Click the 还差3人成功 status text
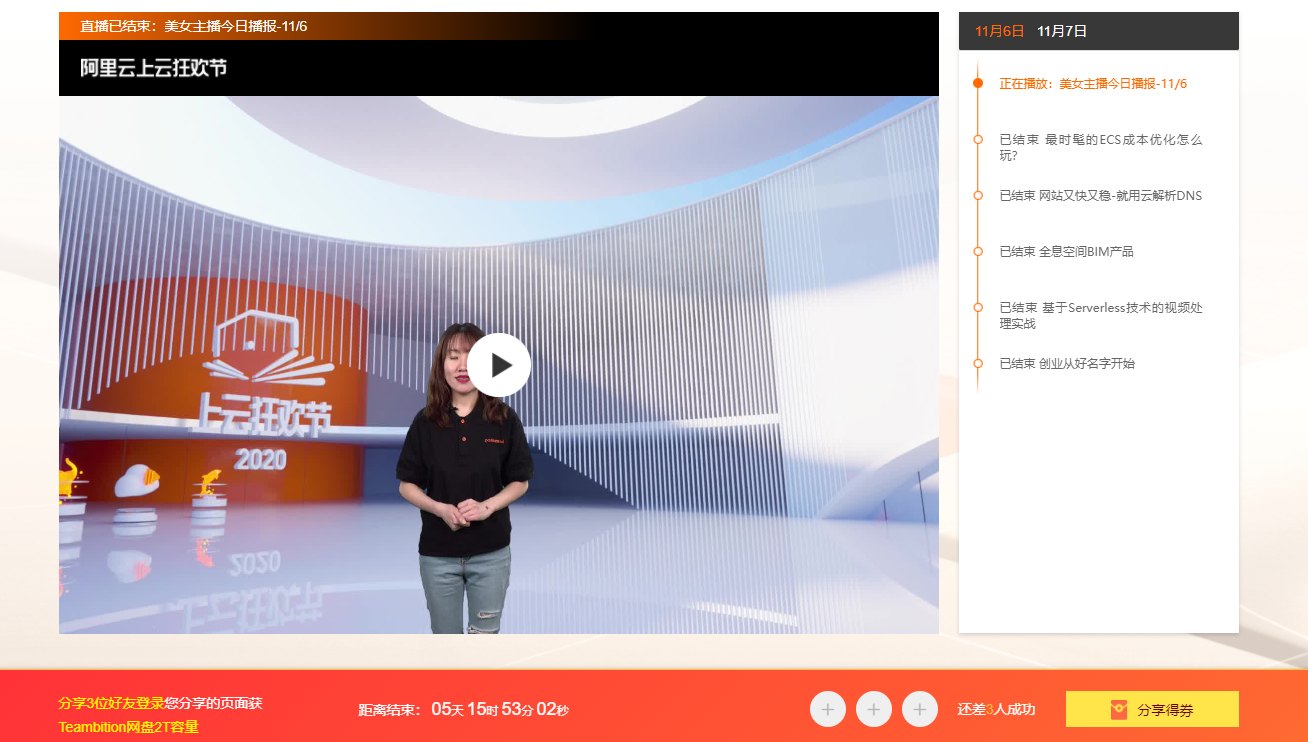 click(996, 709)
